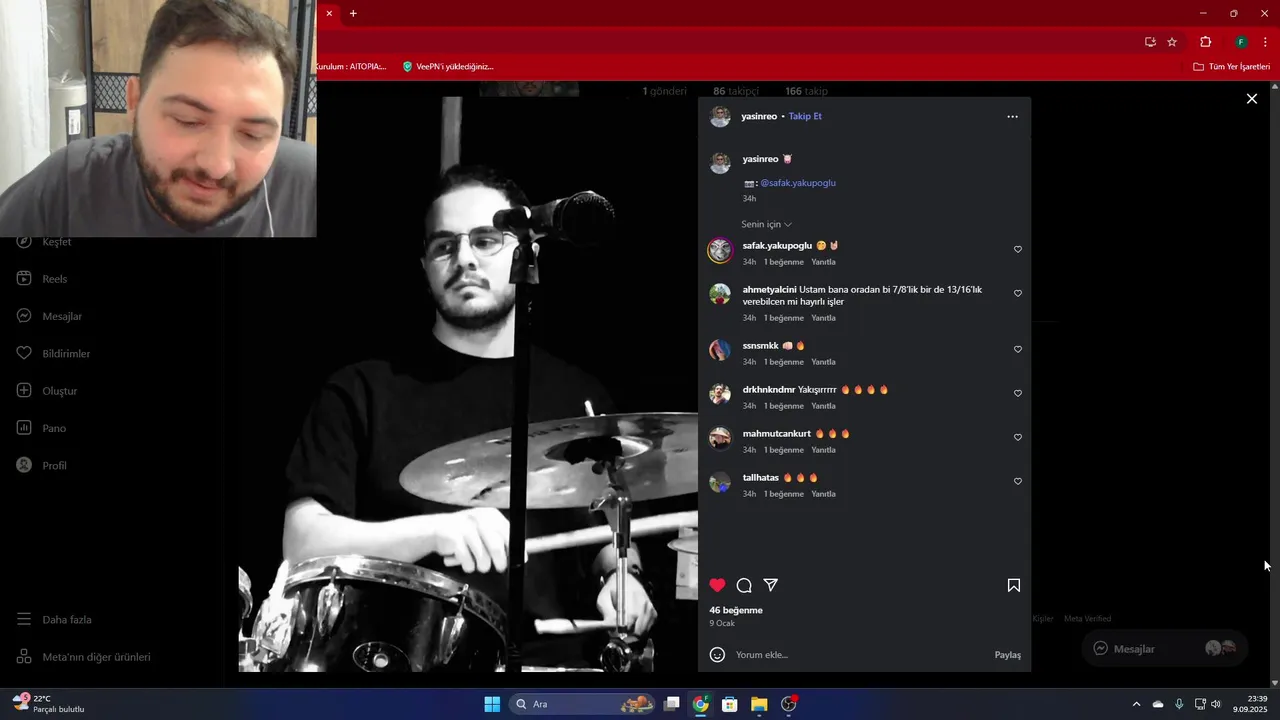Viewport: 1280px width, 720px height.
Task: Click safak.yakupoglu's commenter avatar
Action: pyautogui.click(x=720, y=250)
